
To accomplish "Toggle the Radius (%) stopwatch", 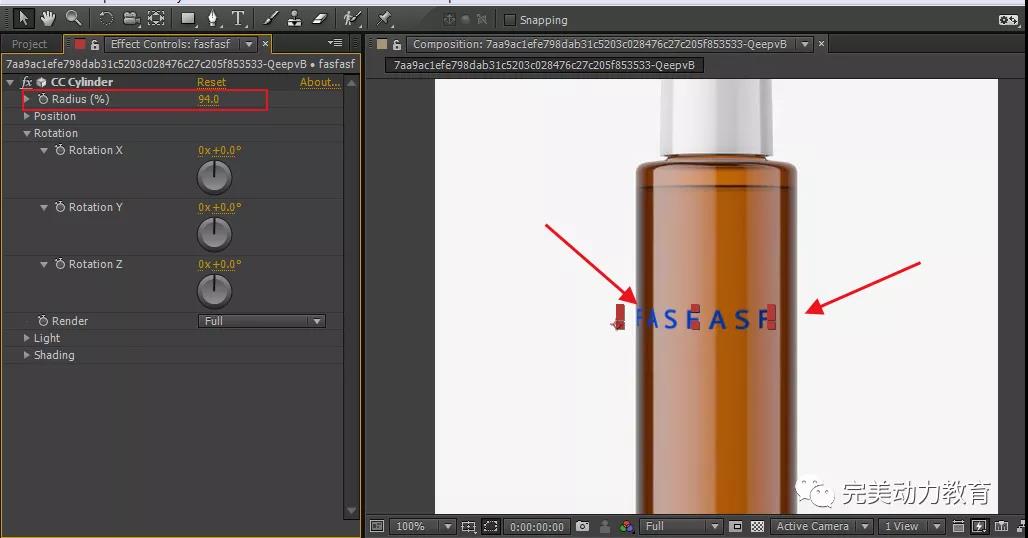I will (43, 99).
